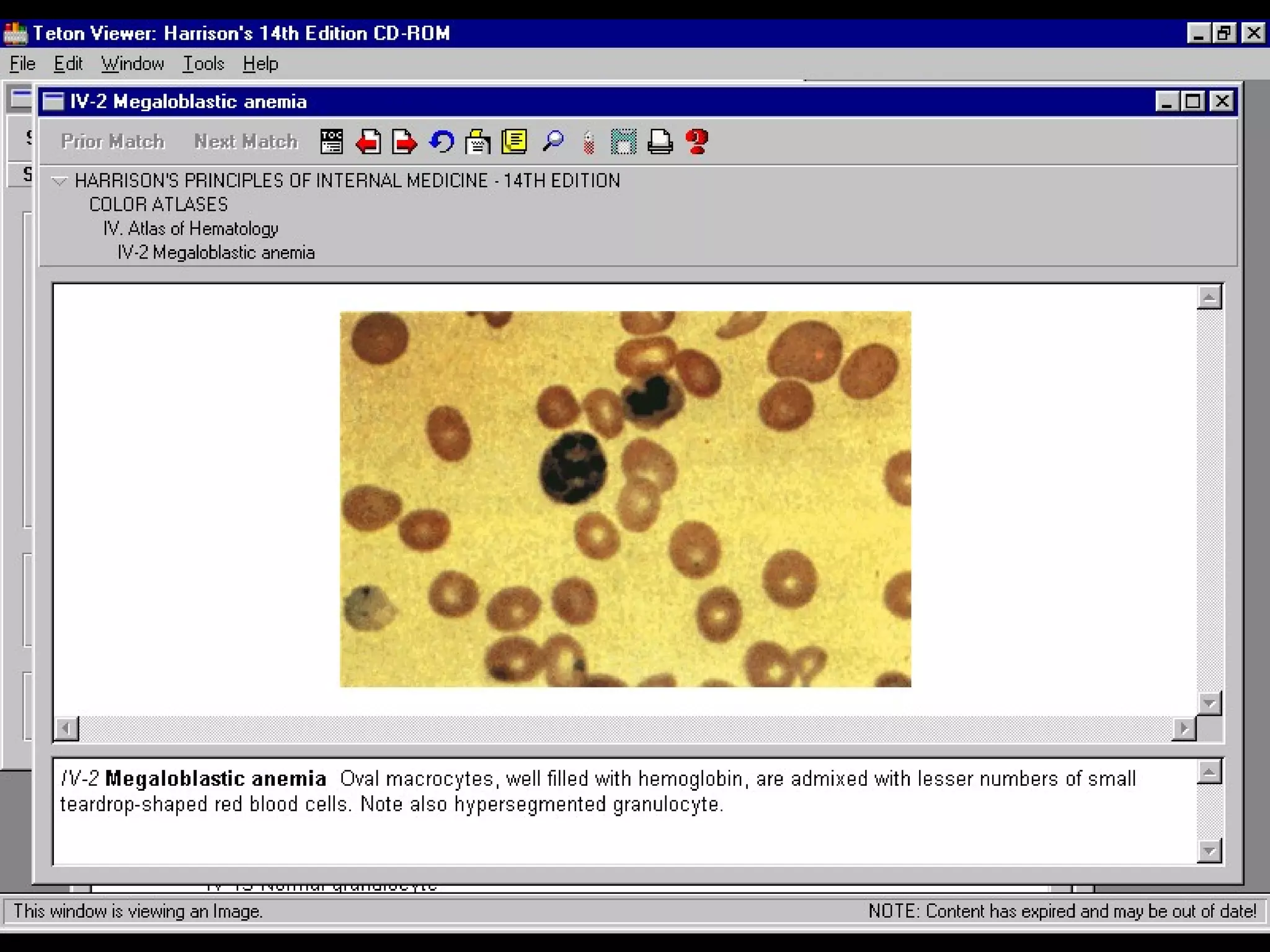This screenshot has width=1270, height=952.
Task: Click the yellow notes icon
Action: click(x=515, y=141)
